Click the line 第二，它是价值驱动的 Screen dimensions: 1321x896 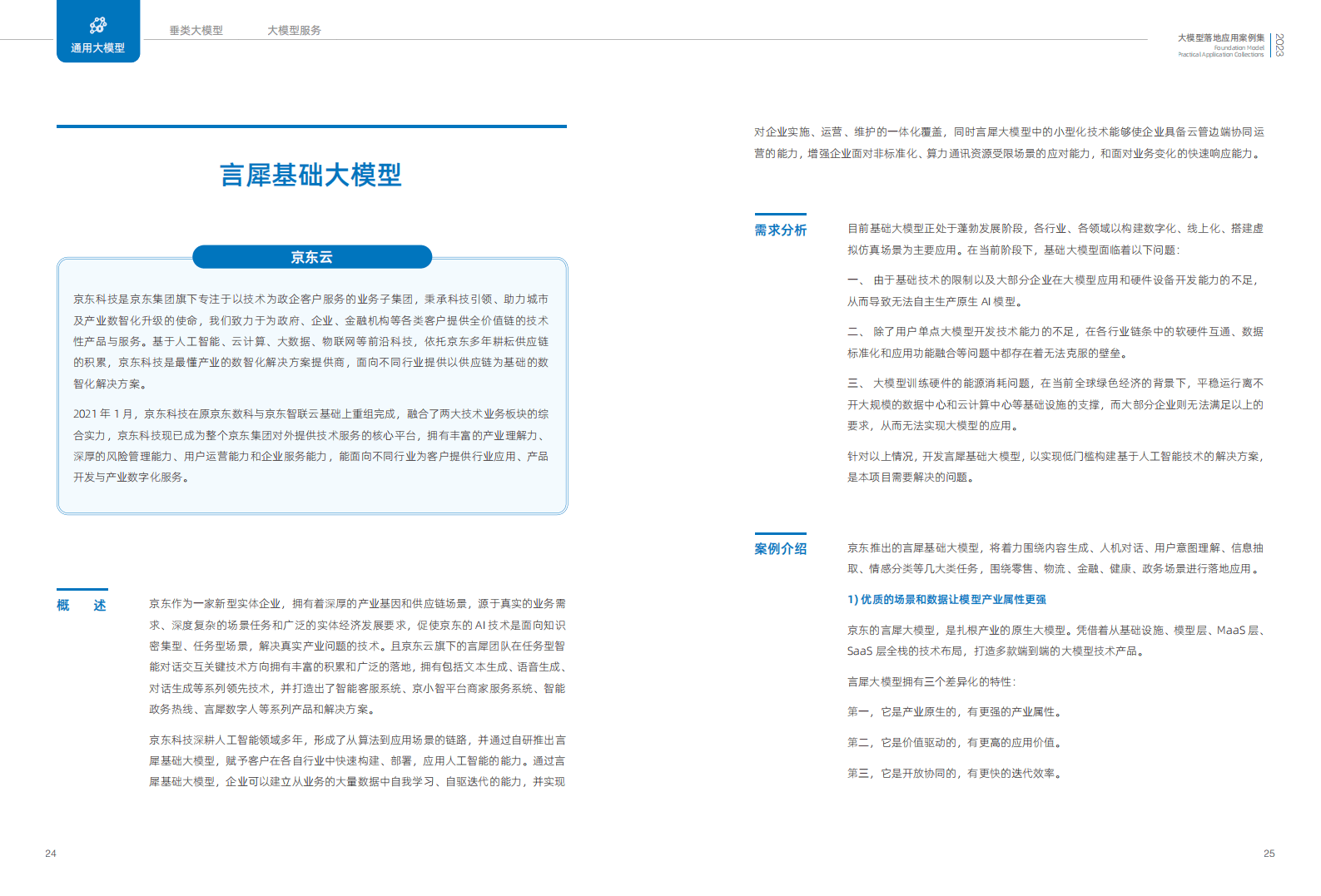954,743
